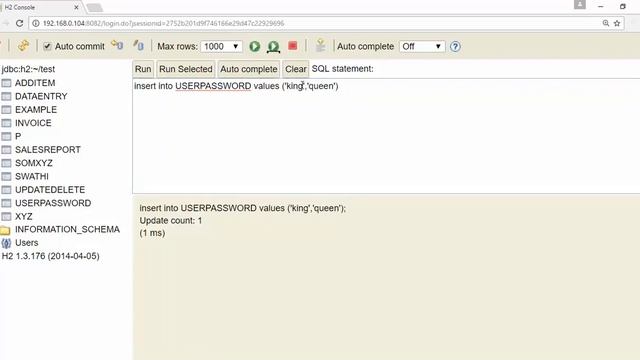This screenshot has width=640, height=360.
Task: Click the red Stop command icon
Action: tap(293, 46)
